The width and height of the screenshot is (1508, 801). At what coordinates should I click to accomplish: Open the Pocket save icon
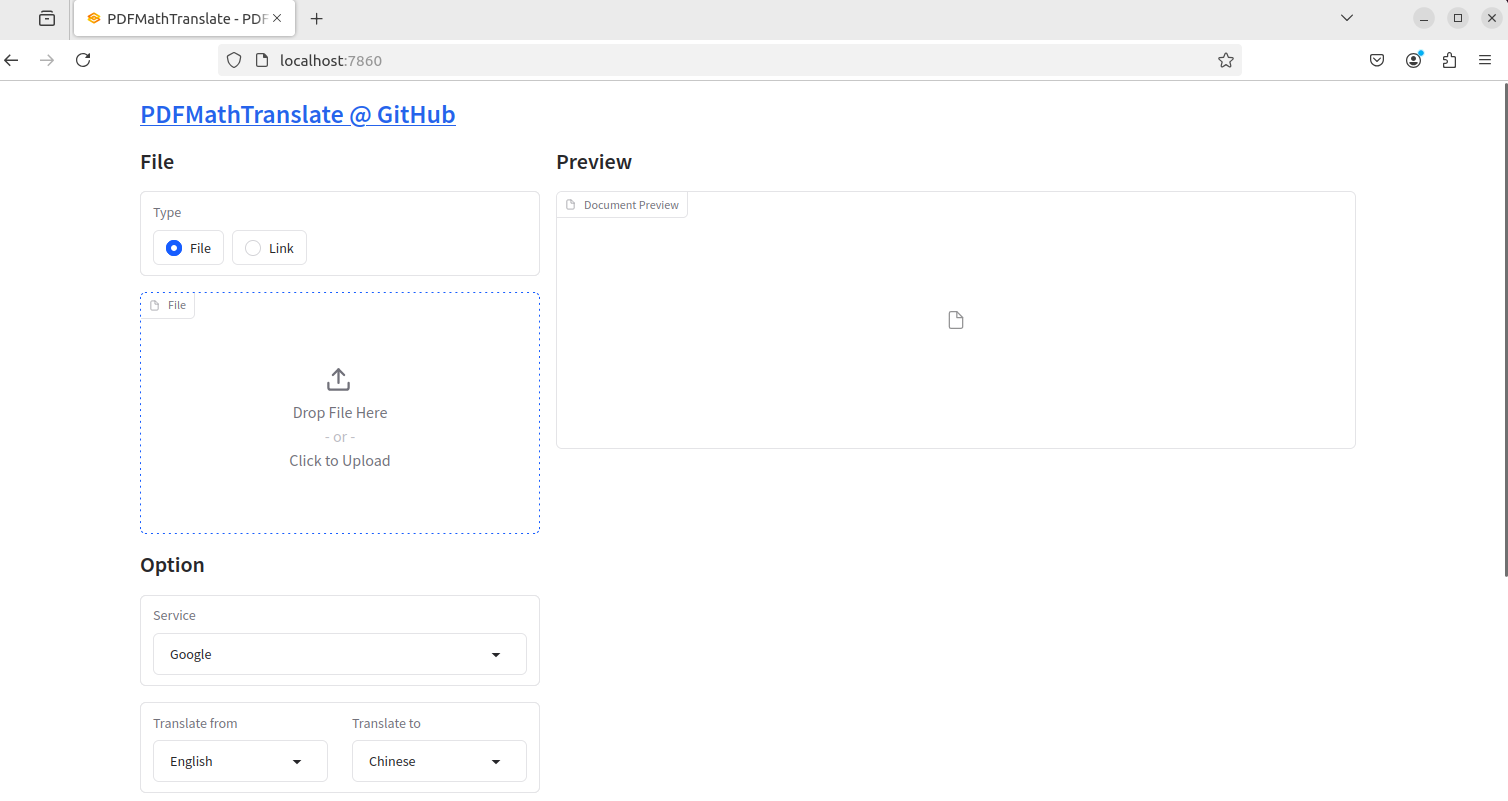1377,60
